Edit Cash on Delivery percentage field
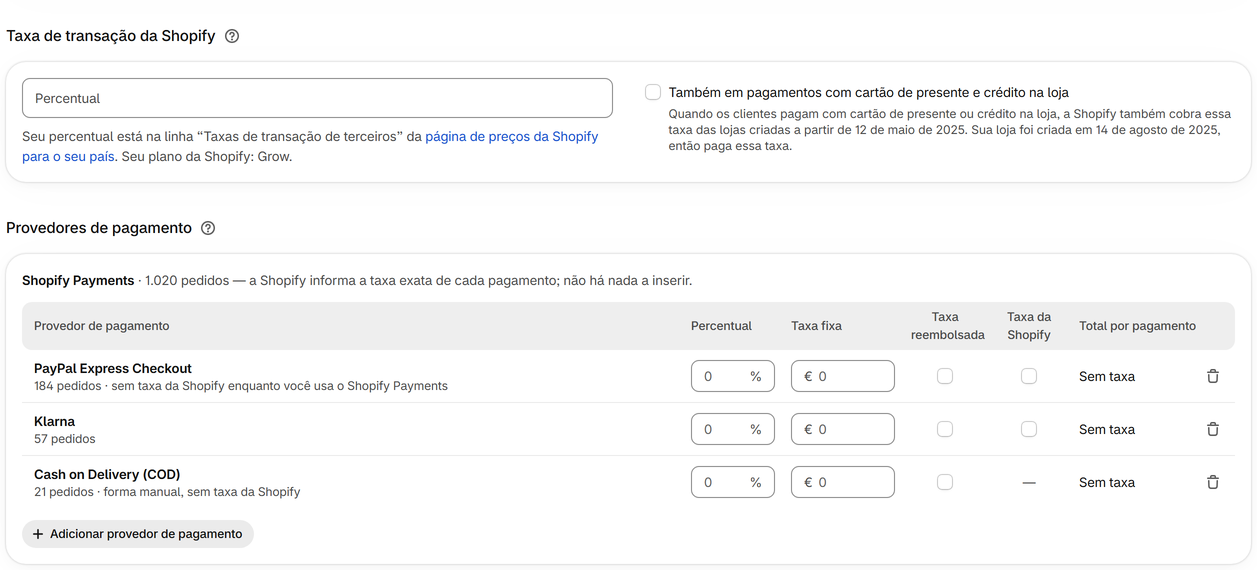1257x570 pixels. [733, 482]
